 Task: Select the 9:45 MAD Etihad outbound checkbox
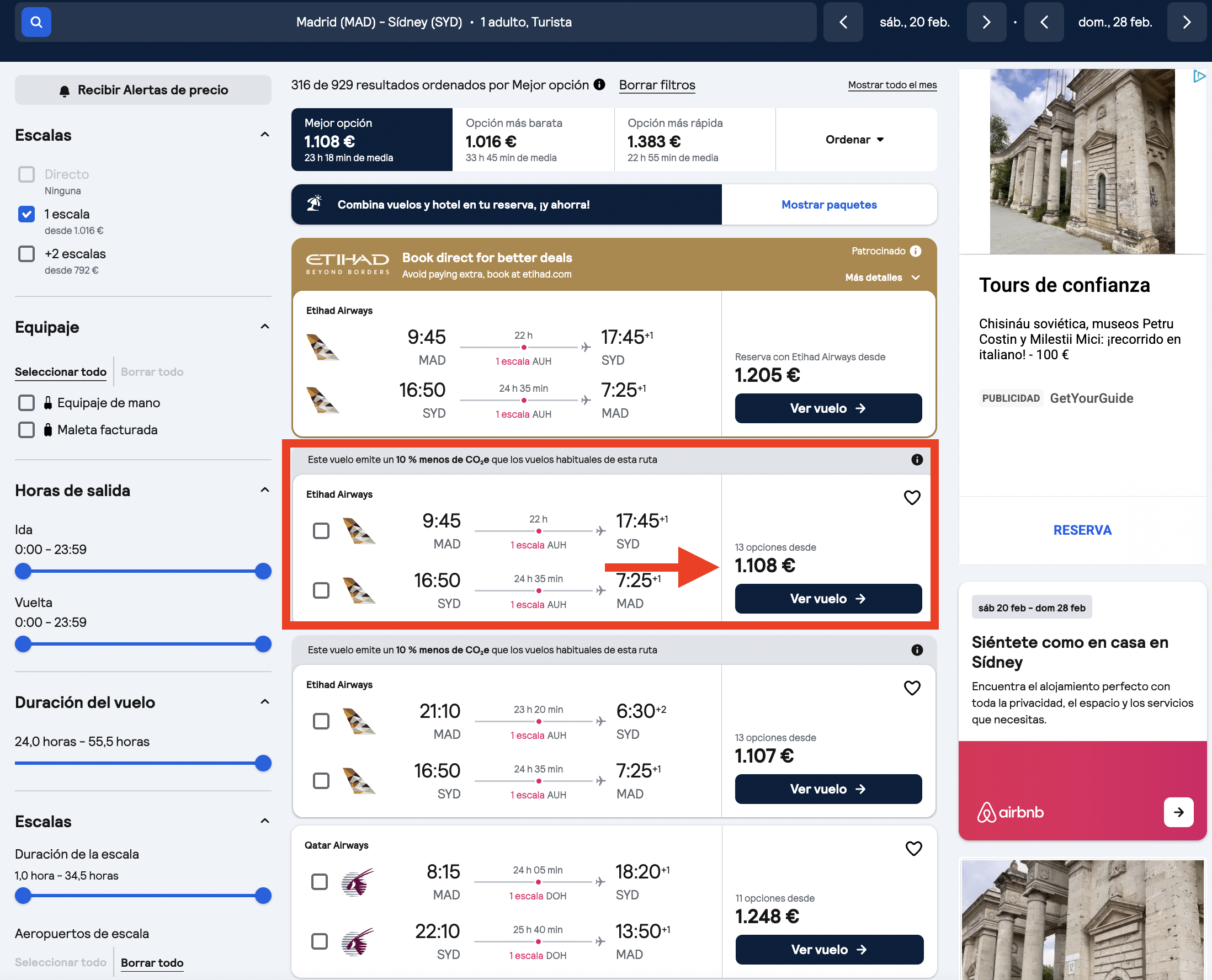point(321,531)
